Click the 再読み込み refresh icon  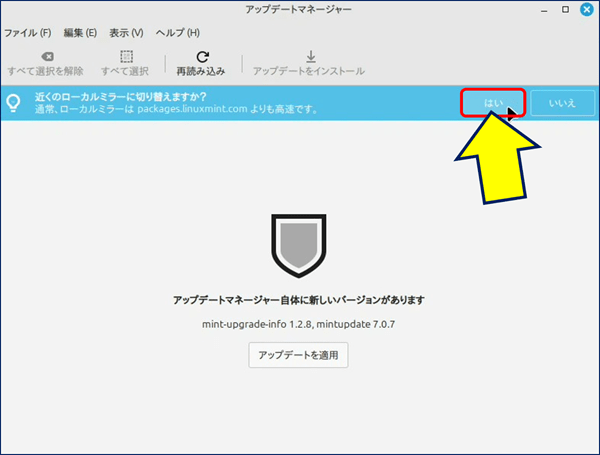point(202,57)
